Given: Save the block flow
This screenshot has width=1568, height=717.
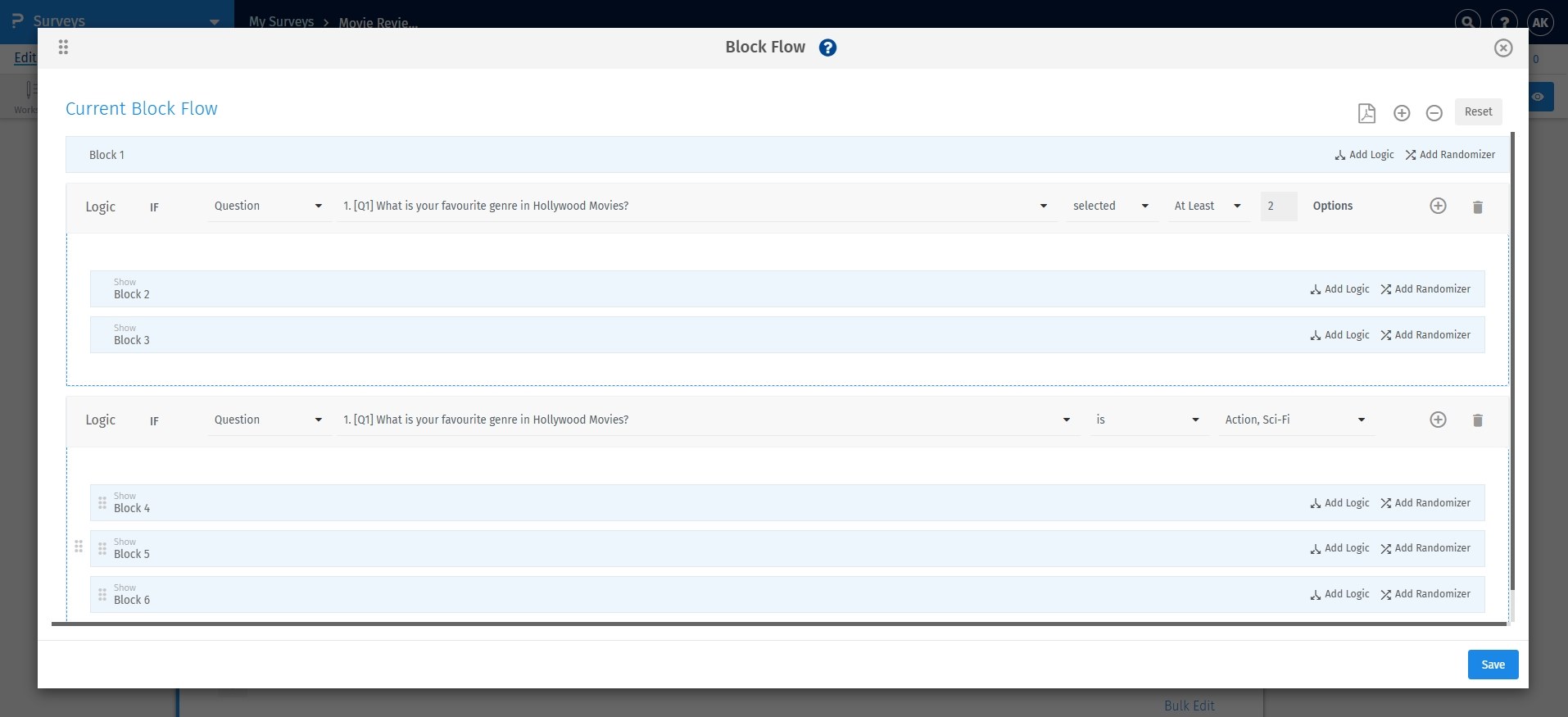Looking at the screenshot, I should tap(1493, 665).
